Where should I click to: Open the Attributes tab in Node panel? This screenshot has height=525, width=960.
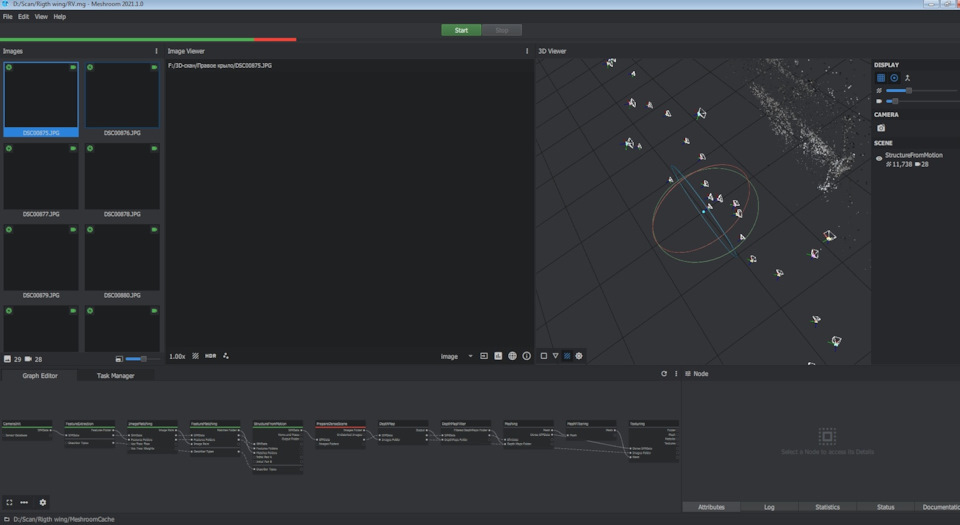(711, 507)
